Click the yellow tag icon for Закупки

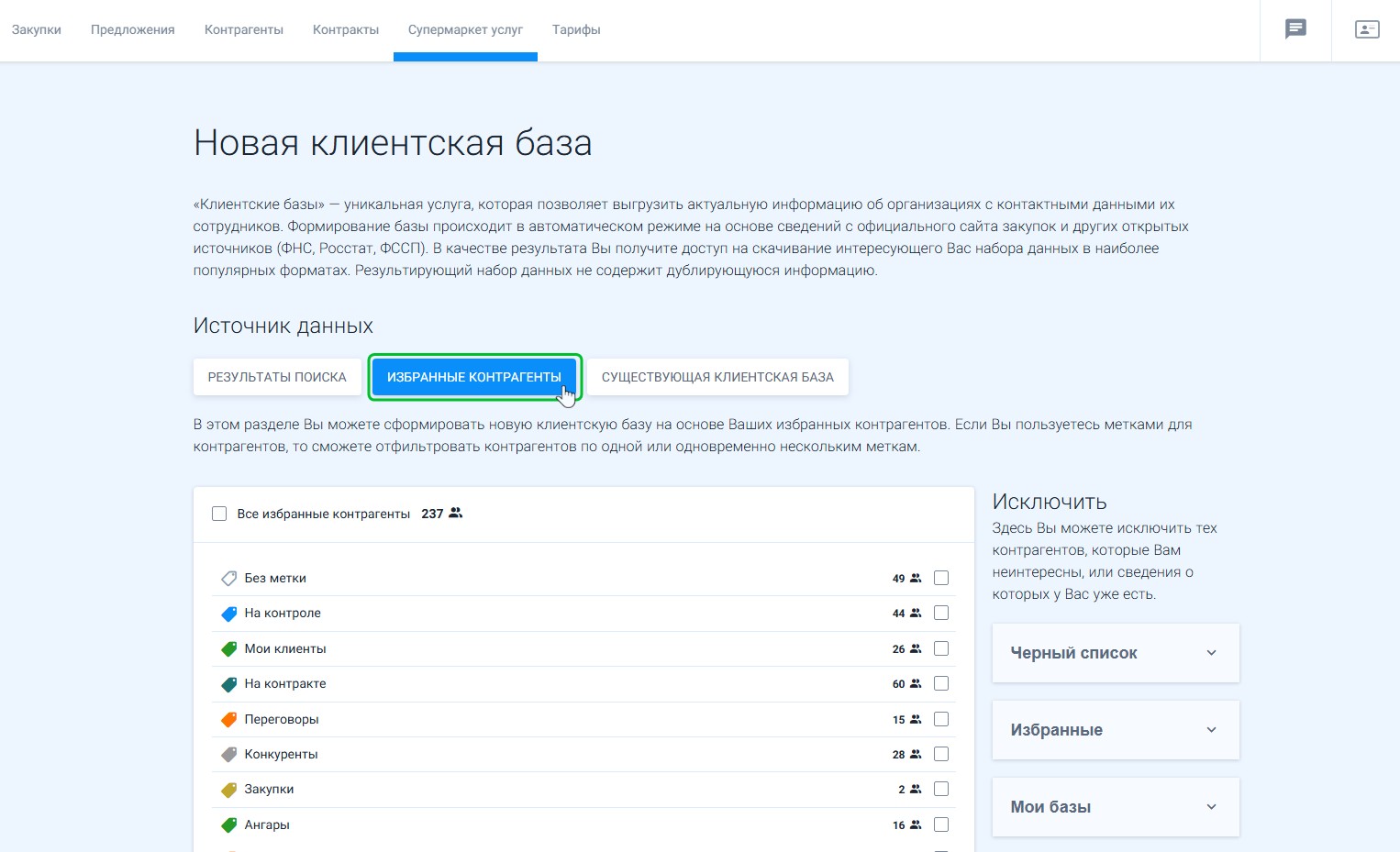point(229,790)
